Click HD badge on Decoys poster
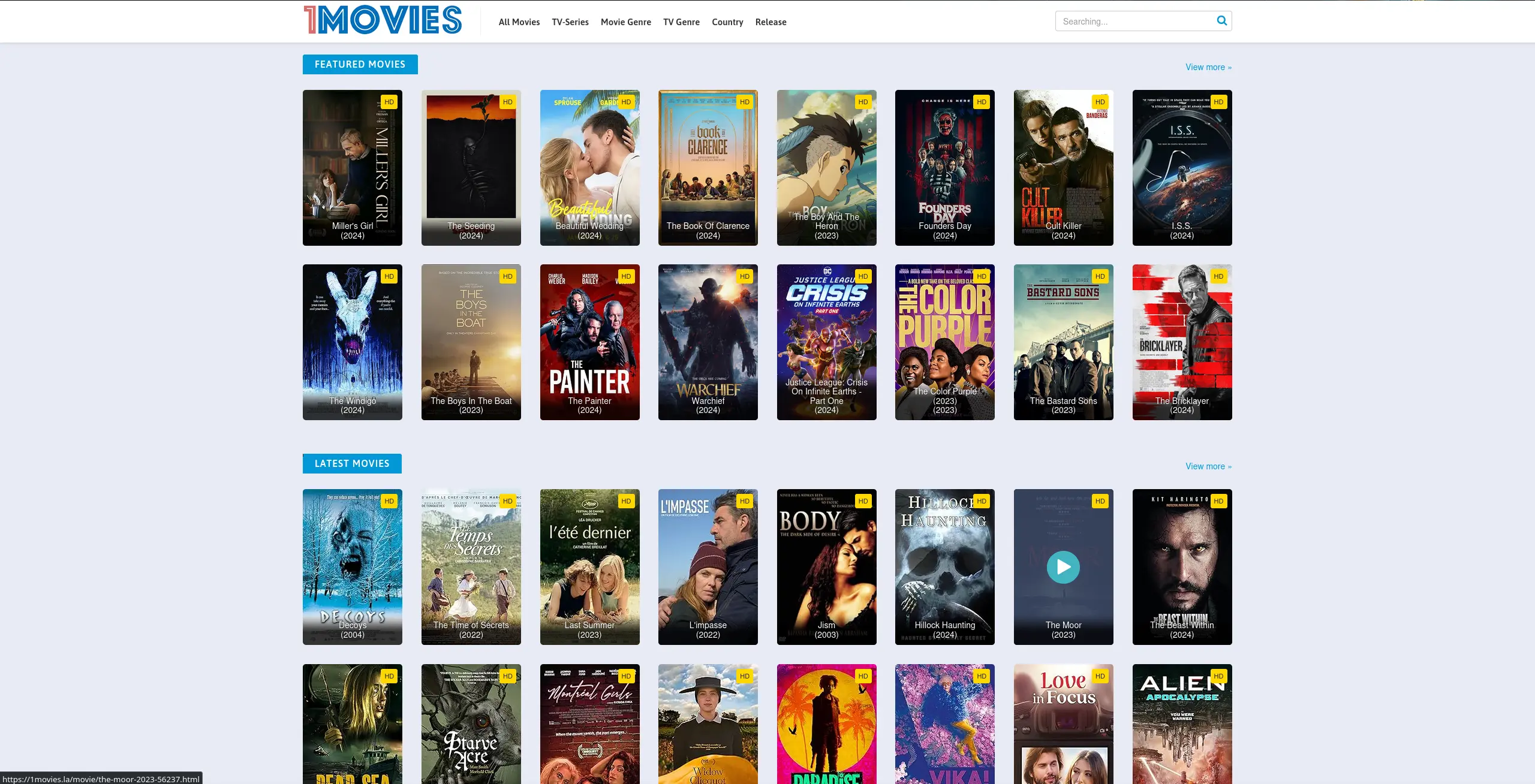This screenshot has width=1535, height=784. point(389,501)
